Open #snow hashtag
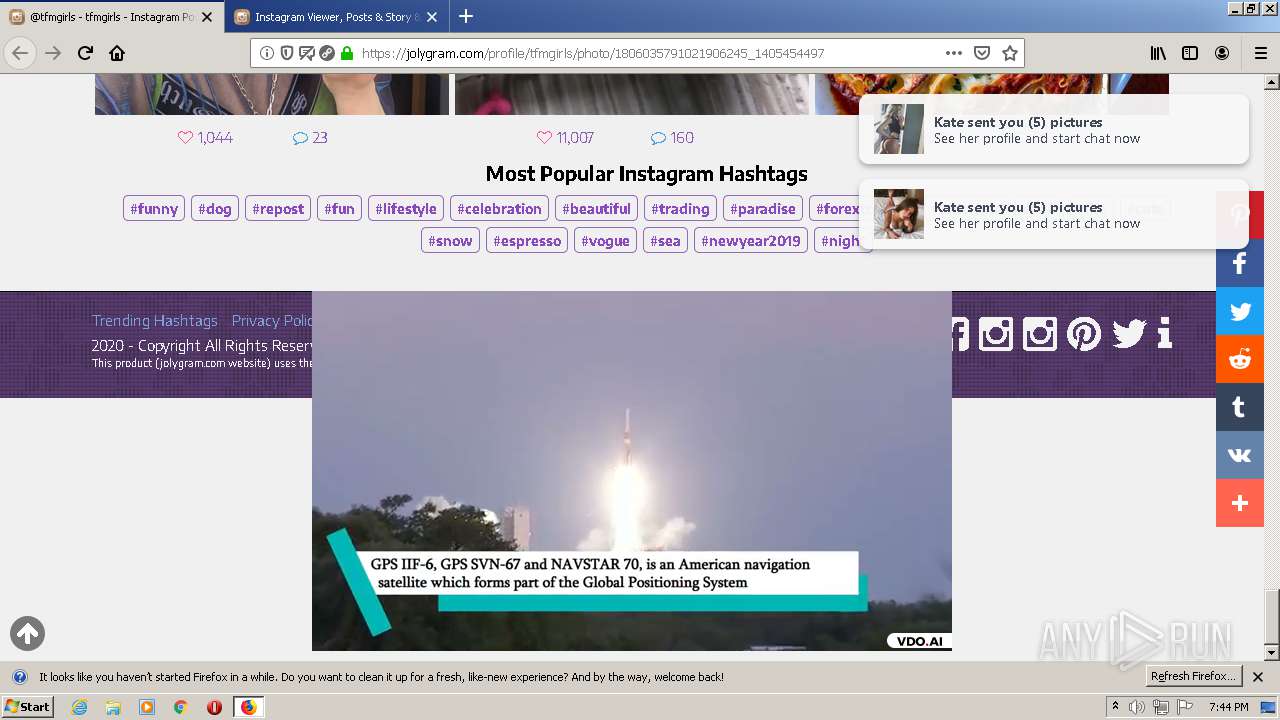 coord(450,241)
